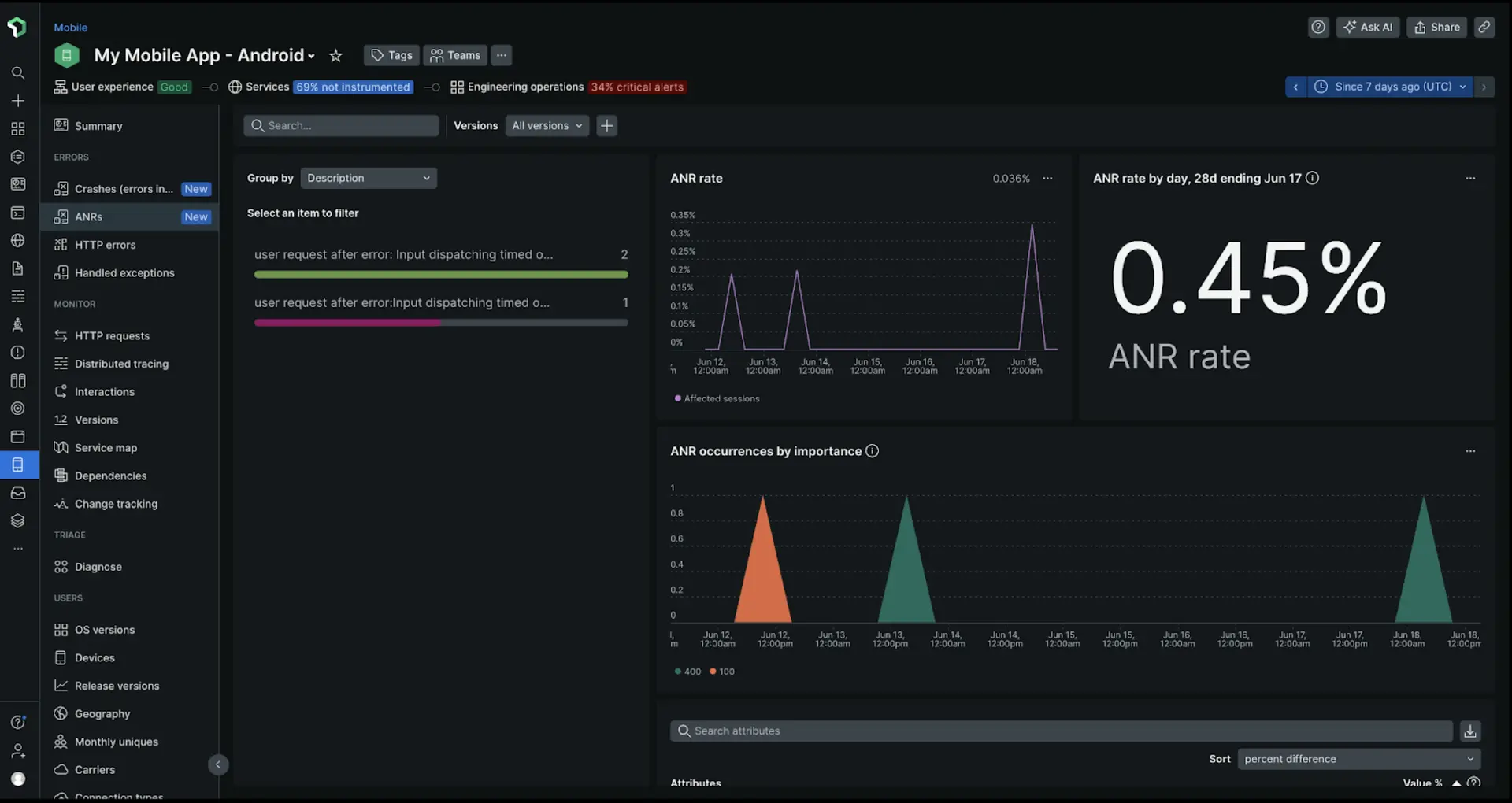Open the all capabilities grid icon in left rail

pyautogui.click(x=17, y=128)
